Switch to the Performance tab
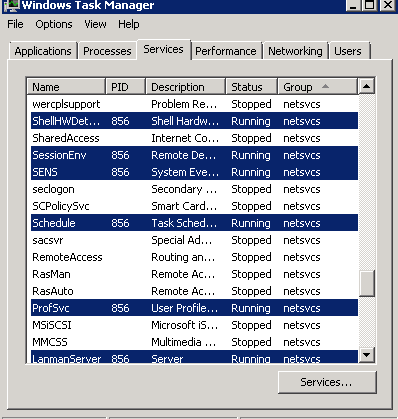The height and width of the screenshot is (419, 398). point(226,51)
